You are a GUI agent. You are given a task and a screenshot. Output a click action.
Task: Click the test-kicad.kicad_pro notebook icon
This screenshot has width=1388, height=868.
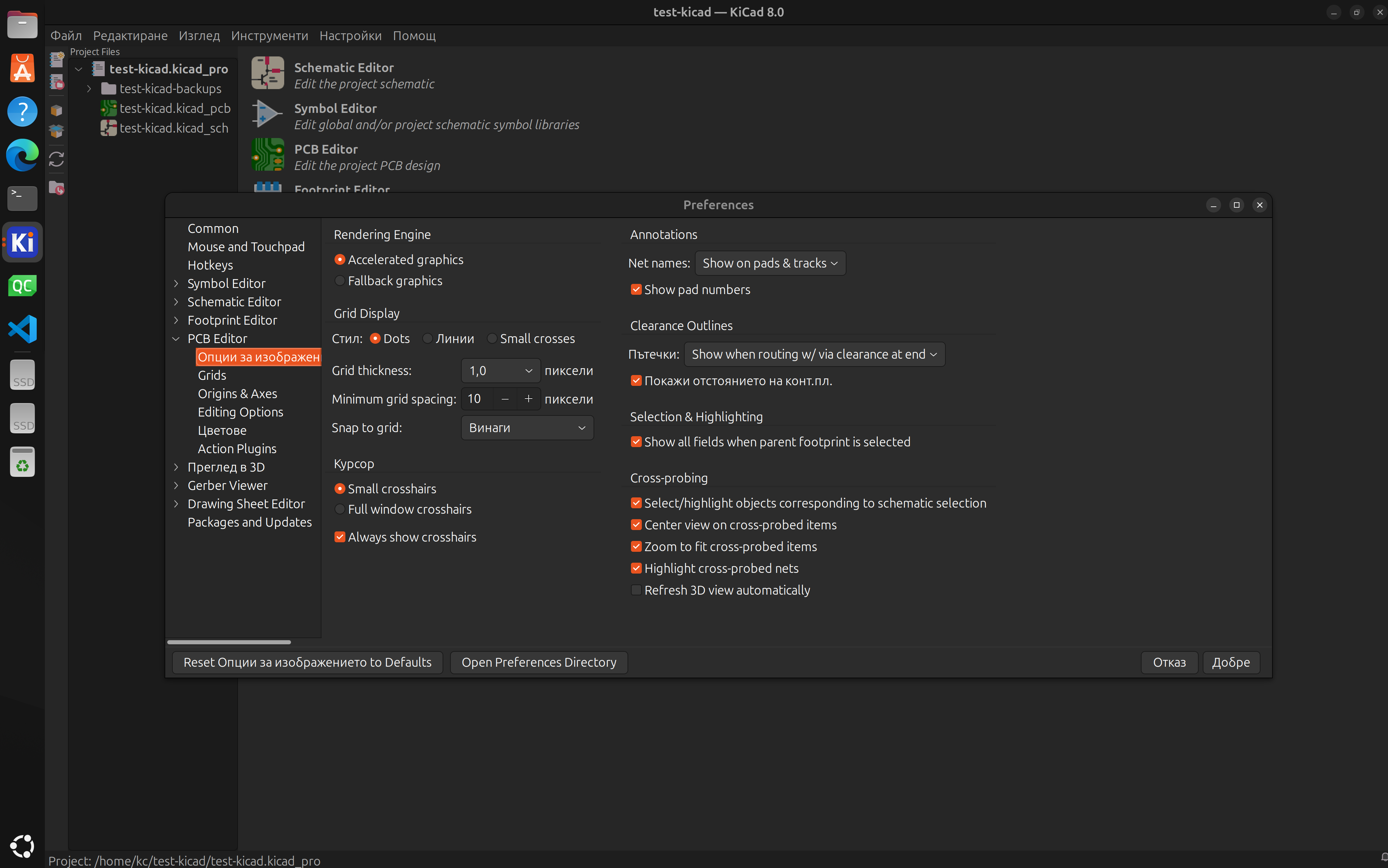98,69
